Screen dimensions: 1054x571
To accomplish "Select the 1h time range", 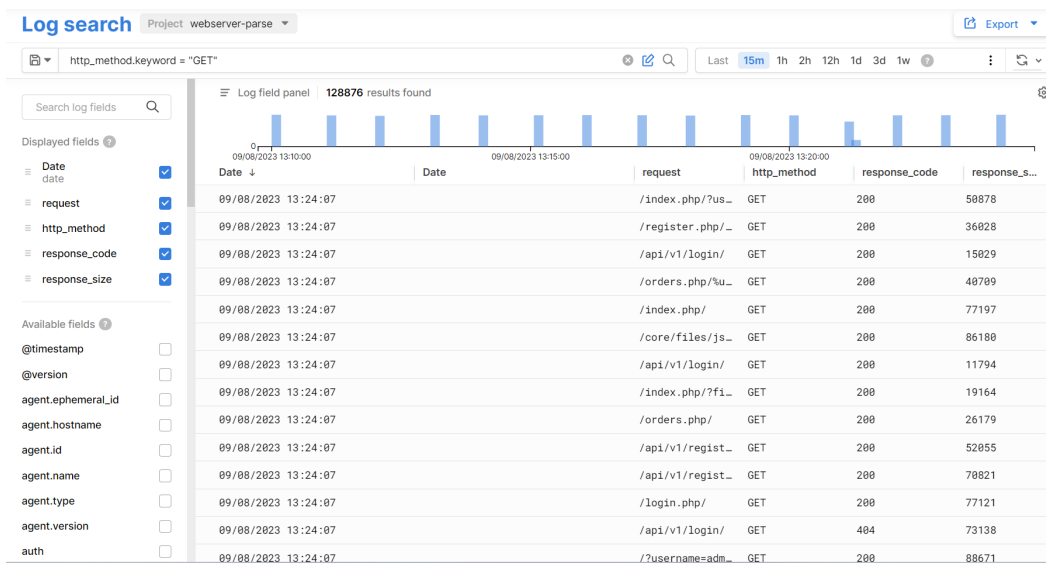I will [782, 61].
